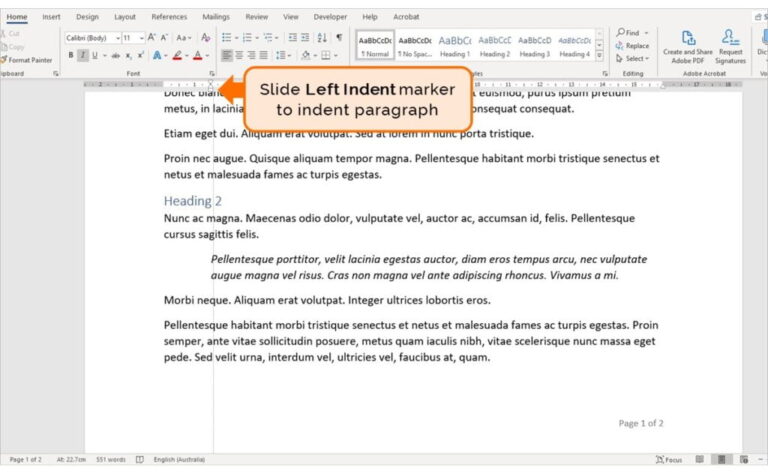Switch to Read Mode view
Image resolution: width=768 pixels, height=473 pixels.
[x=699, y=459]
